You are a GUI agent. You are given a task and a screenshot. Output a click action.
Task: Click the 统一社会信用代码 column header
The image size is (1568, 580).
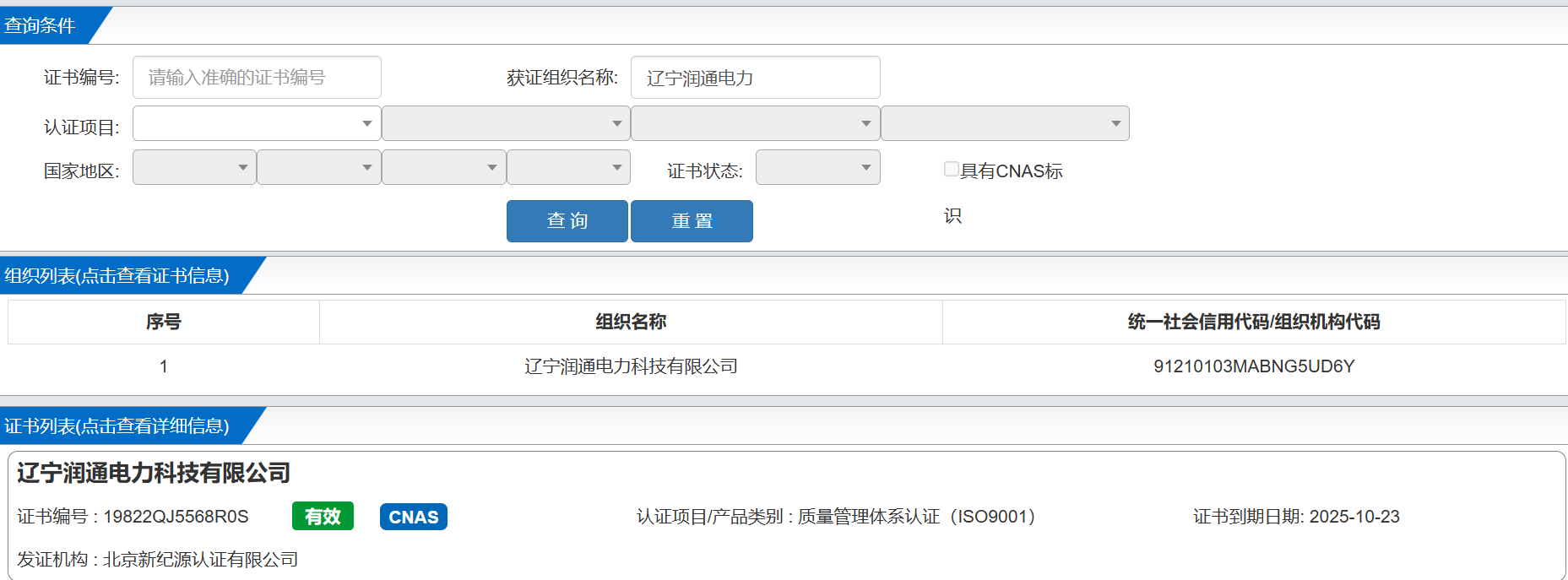click(1254, 322)
